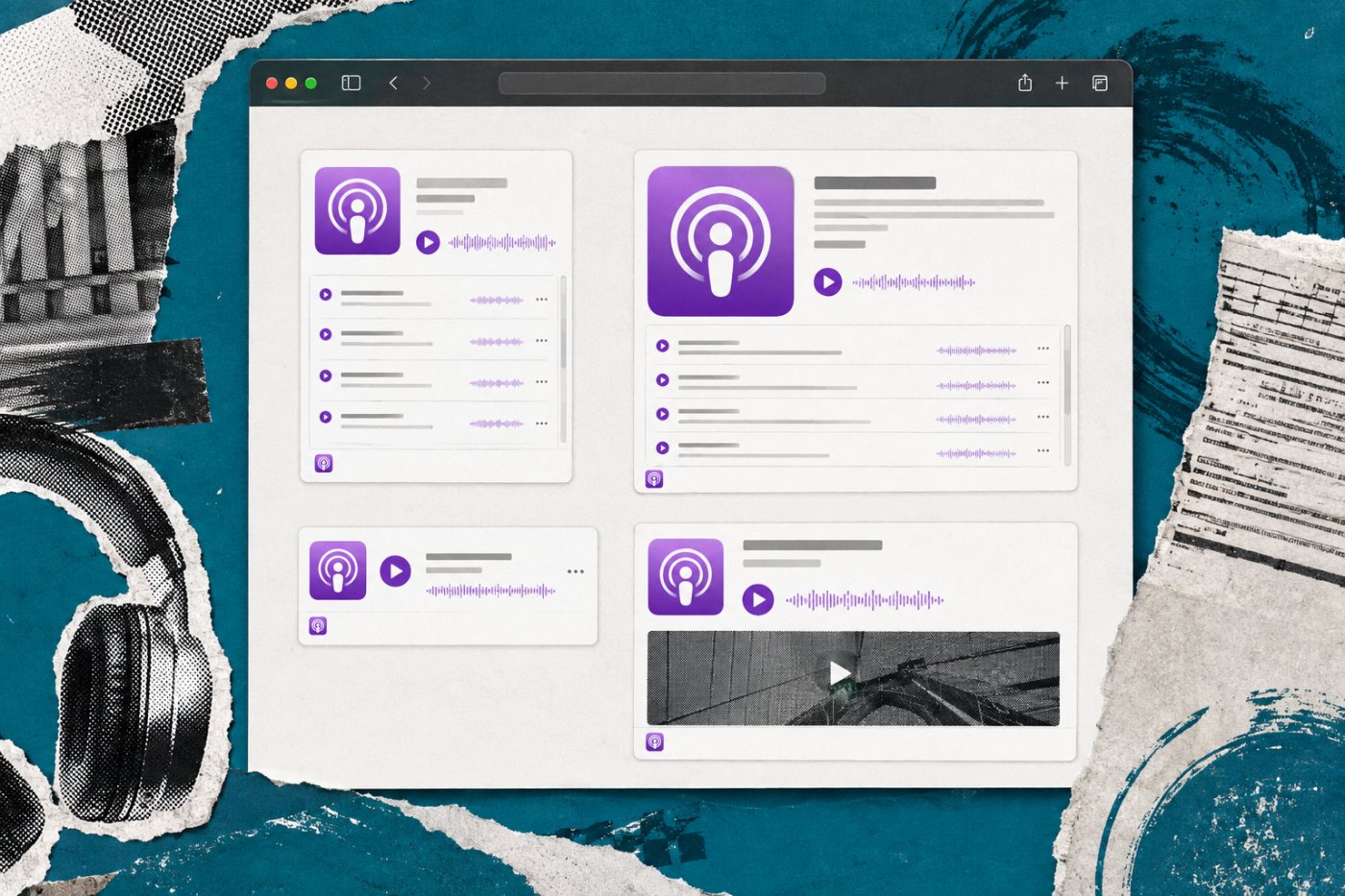This screenshot has width=1345, height=896.
Task: Go forward with the browser forward arrow
Action: click(427, 84)
